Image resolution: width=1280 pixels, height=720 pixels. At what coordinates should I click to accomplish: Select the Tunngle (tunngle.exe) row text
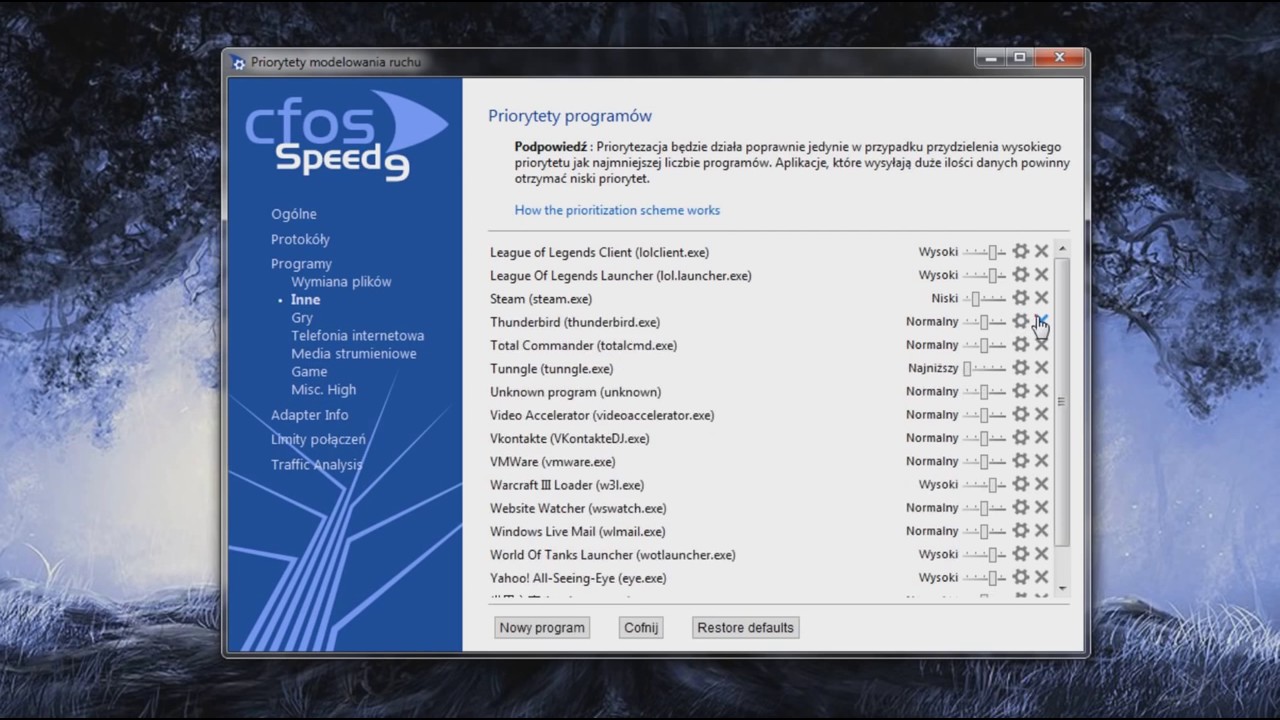(552, 369)
